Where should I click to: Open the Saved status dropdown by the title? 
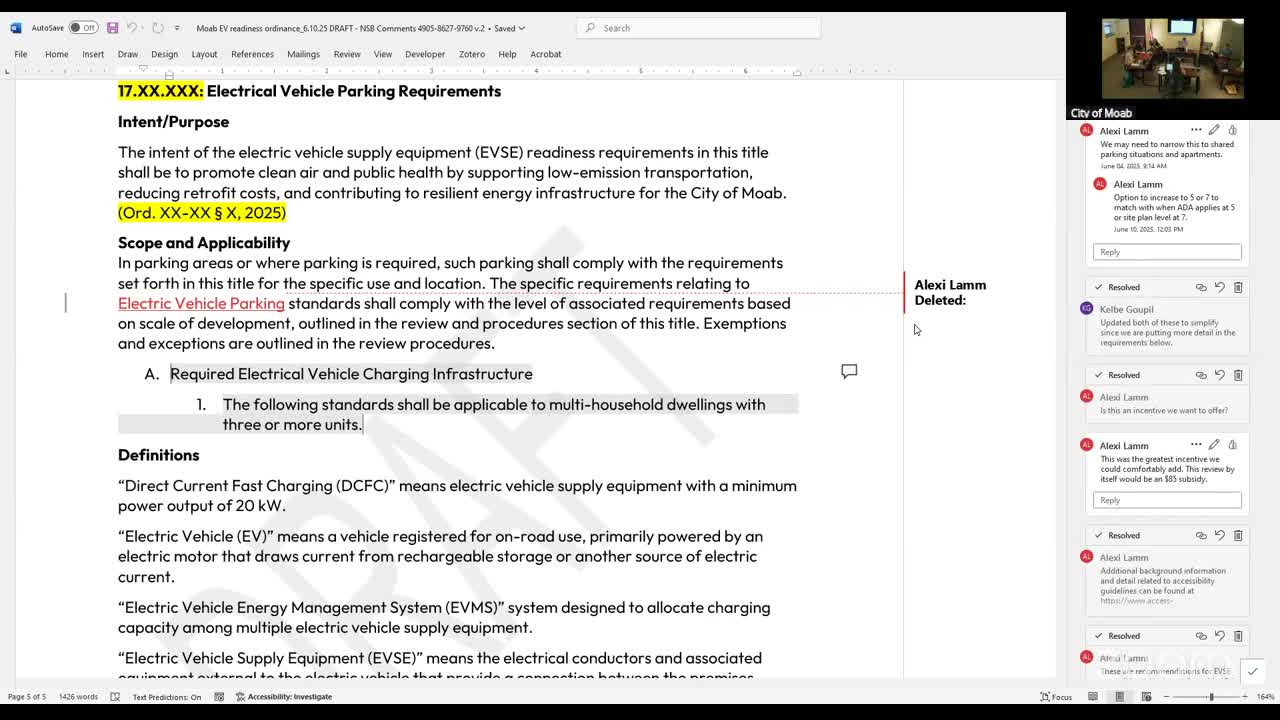(509, 28)
